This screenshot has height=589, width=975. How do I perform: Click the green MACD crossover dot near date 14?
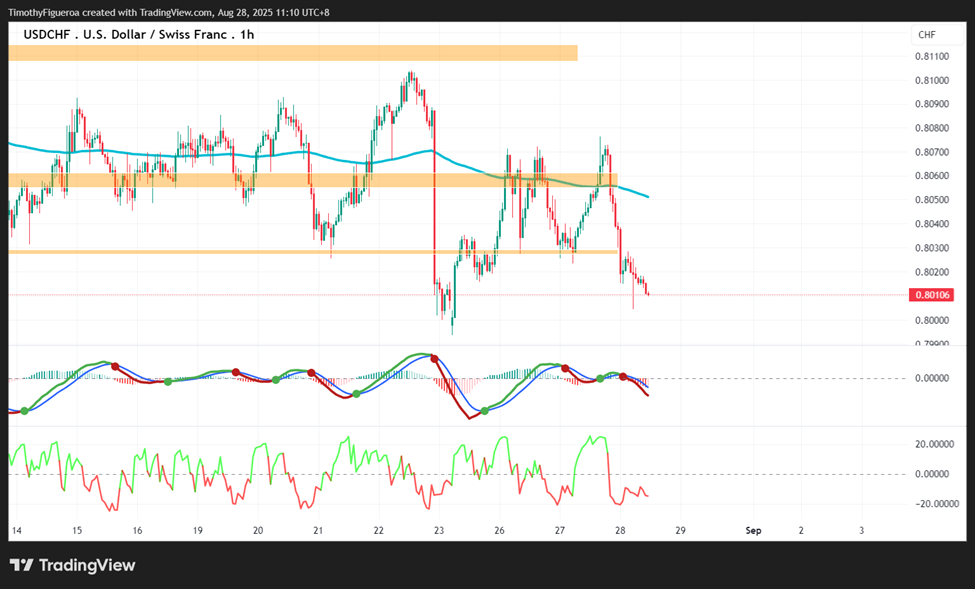click(x=25, y=411)
